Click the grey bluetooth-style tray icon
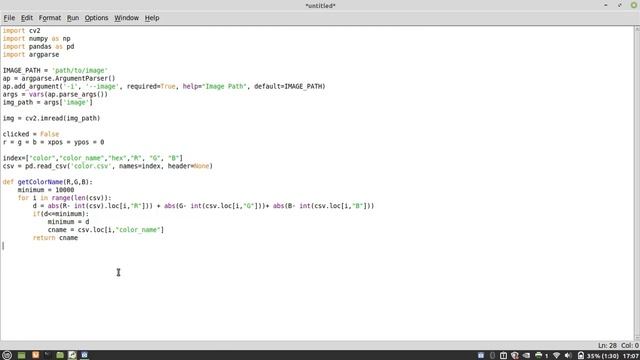Screen dimensions: 640x360 pyautogui.click(x=493, y=356)
